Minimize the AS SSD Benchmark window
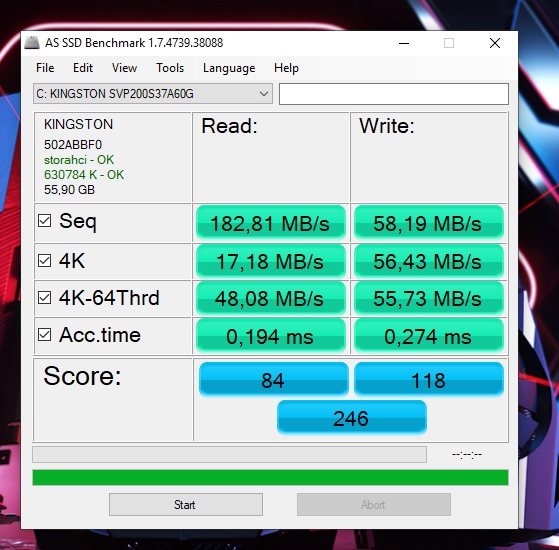Screen dimensions: 559x550 click(404, 43)
